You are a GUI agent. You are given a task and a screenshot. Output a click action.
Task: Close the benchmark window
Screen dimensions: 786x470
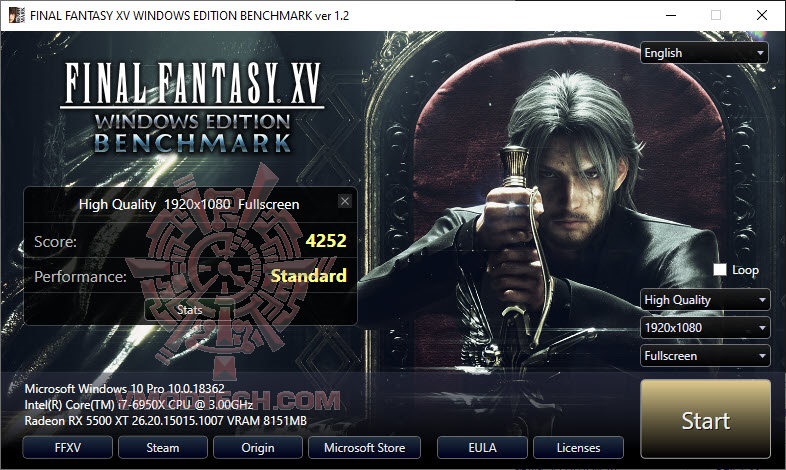click(761, 16)
